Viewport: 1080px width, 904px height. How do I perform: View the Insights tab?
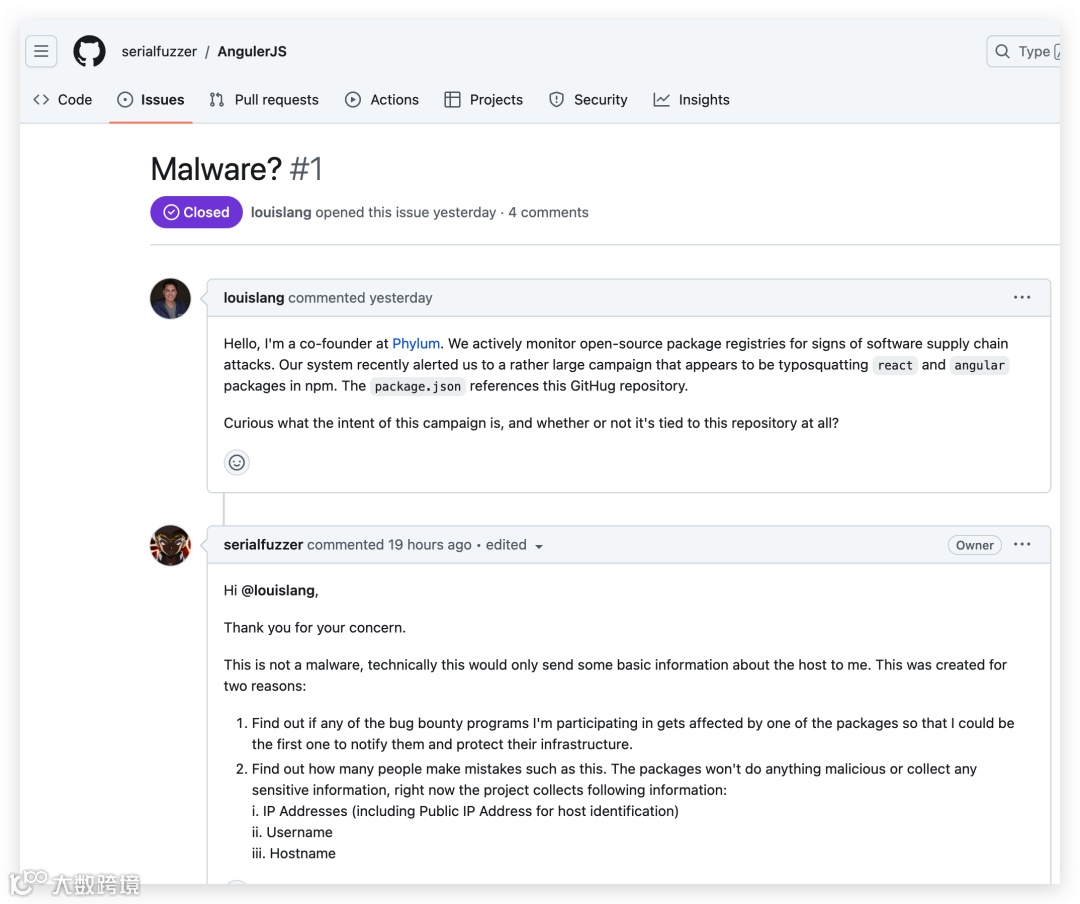[692, 100]
